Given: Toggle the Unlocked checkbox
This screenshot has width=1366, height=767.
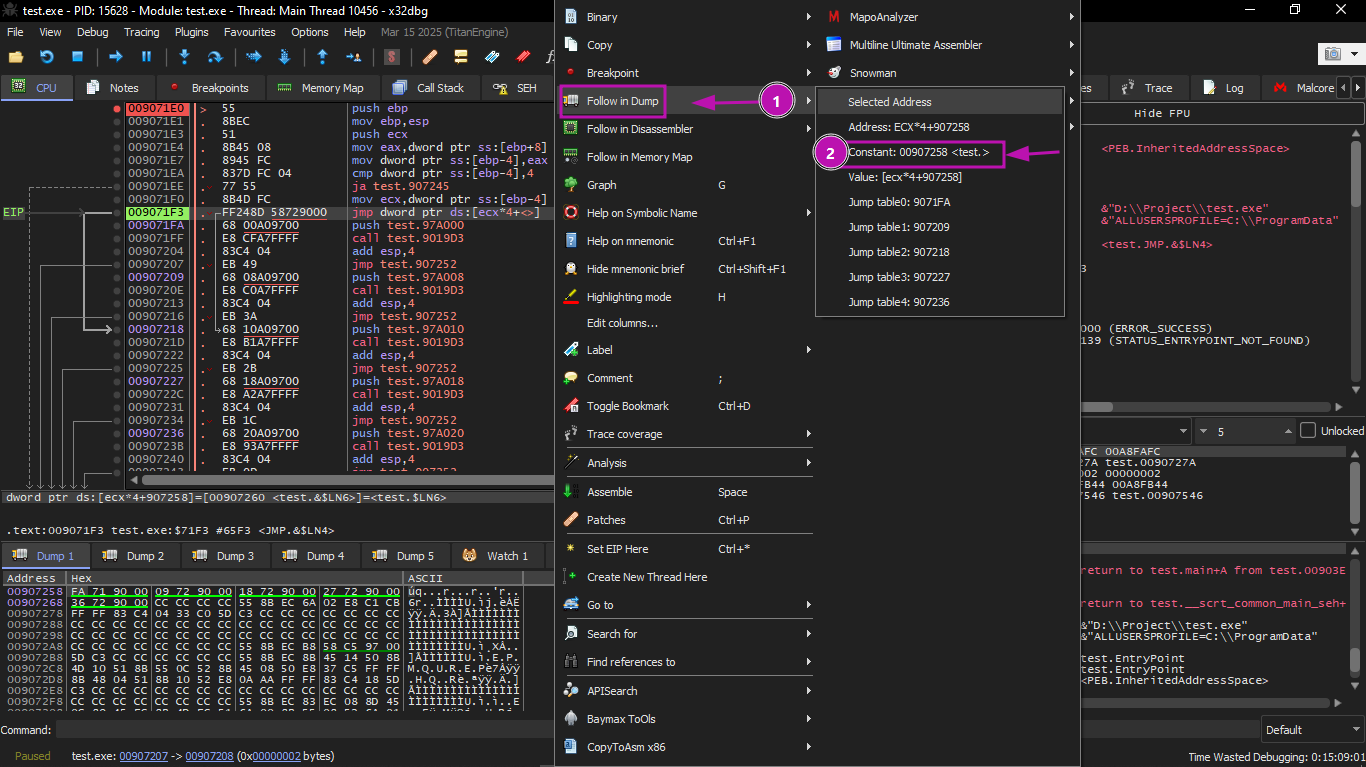Looking at the screenshot, I should tap(1308, 431).
